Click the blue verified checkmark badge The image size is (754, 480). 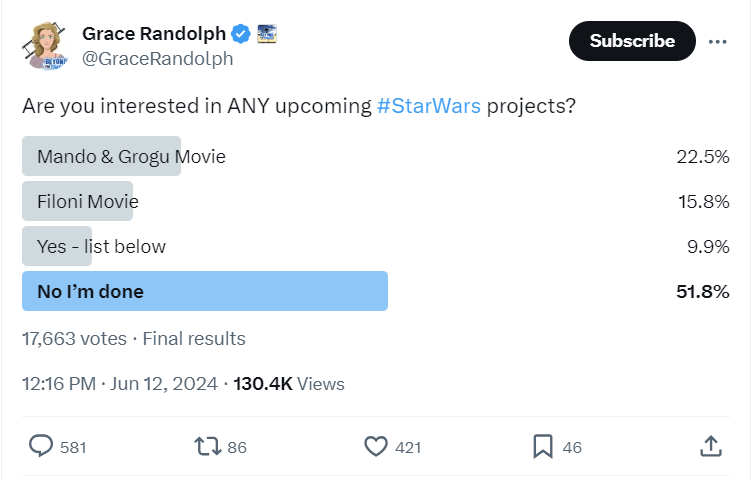(x=241, y=33)
